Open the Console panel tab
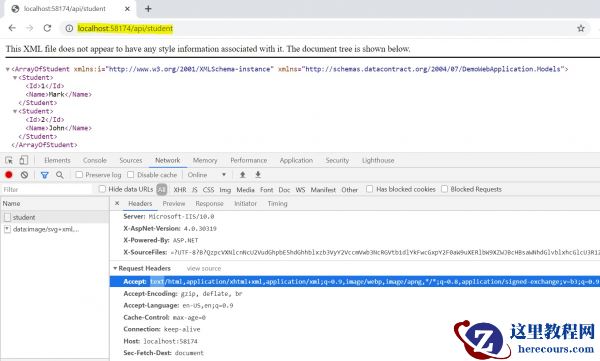The width and height of the screenshot is (600, 361). coord(95,160)
